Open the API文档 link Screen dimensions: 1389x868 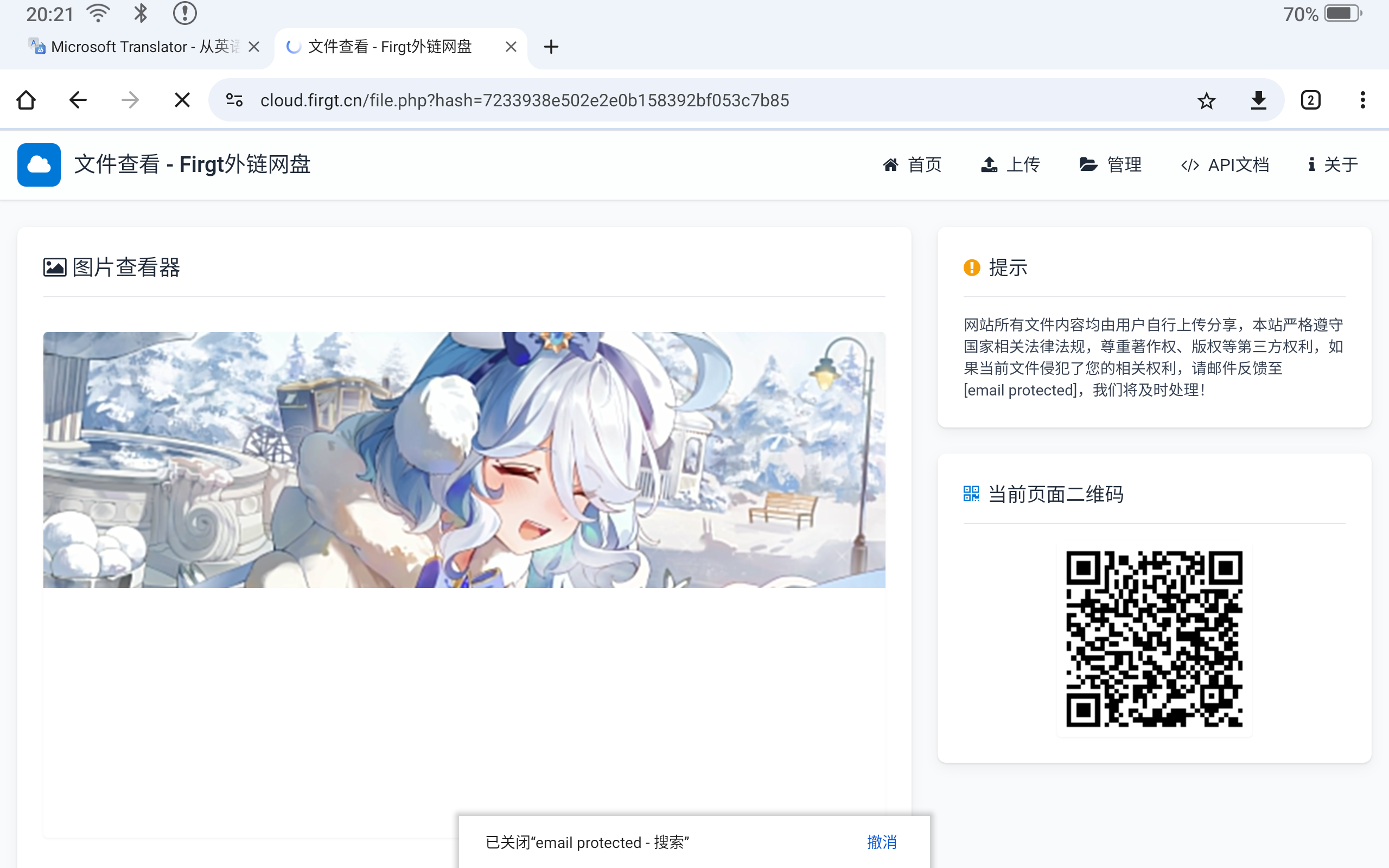tap(1226, 165)
